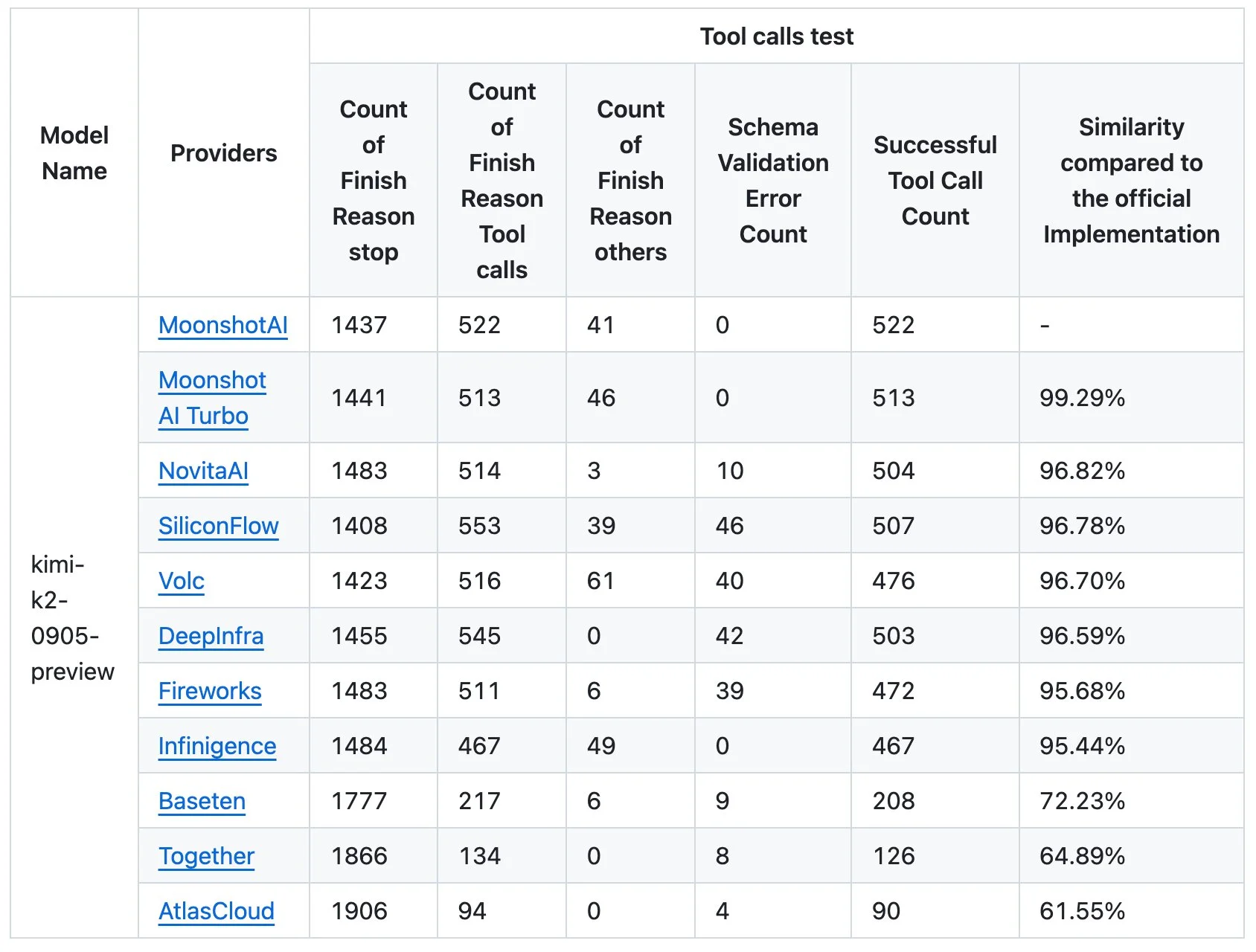Image resolution: width=1256 pixels, height=952 pixels.
Task: Open the Together provider link
Action: (206, 856)
